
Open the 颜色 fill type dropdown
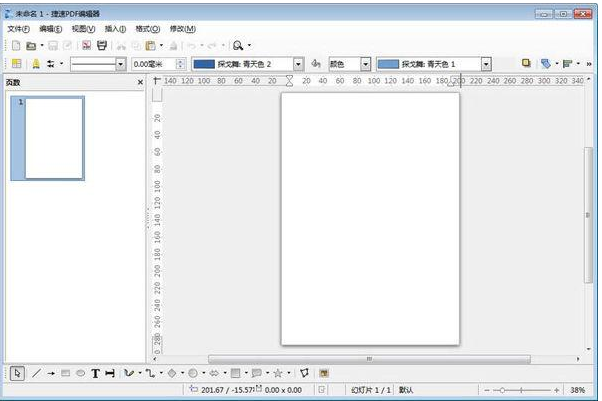(365, 63)
